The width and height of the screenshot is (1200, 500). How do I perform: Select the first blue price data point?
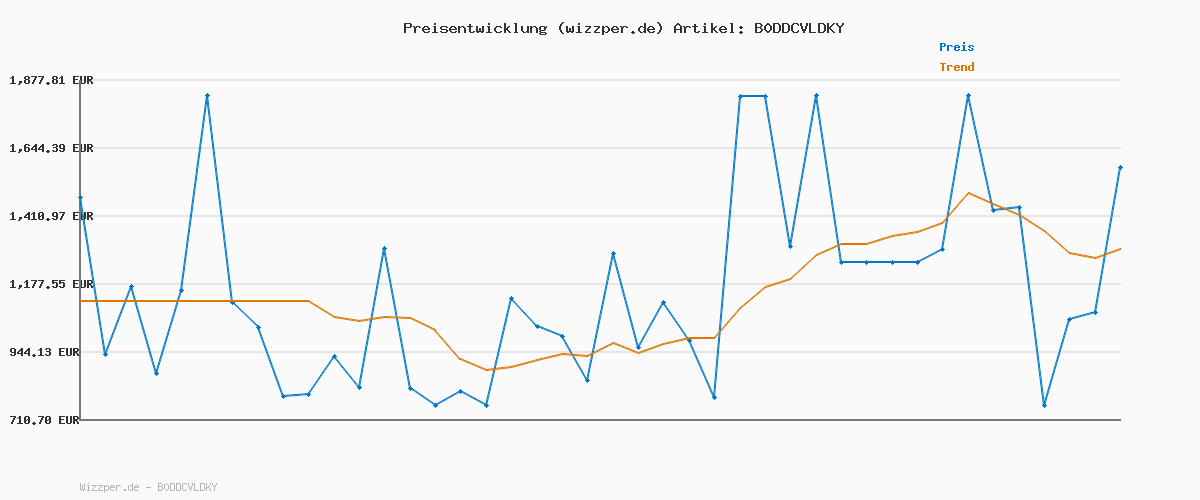81,198
